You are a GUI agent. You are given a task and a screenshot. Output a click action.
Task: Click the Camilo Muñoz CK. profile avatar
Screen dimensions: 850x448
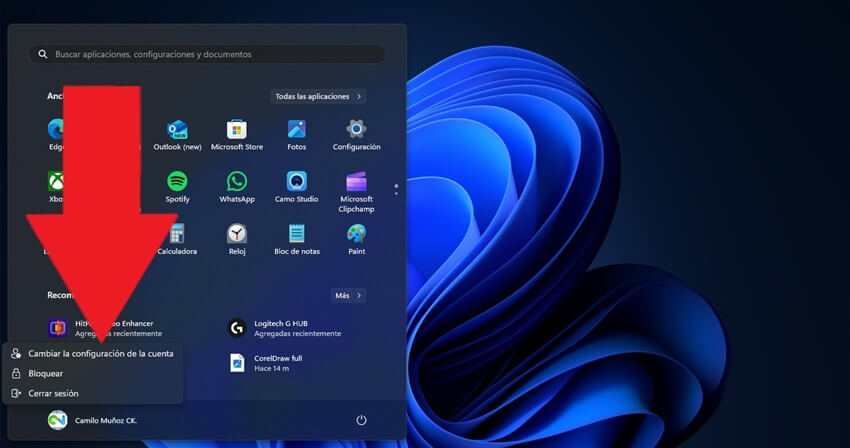pos(57,420)
